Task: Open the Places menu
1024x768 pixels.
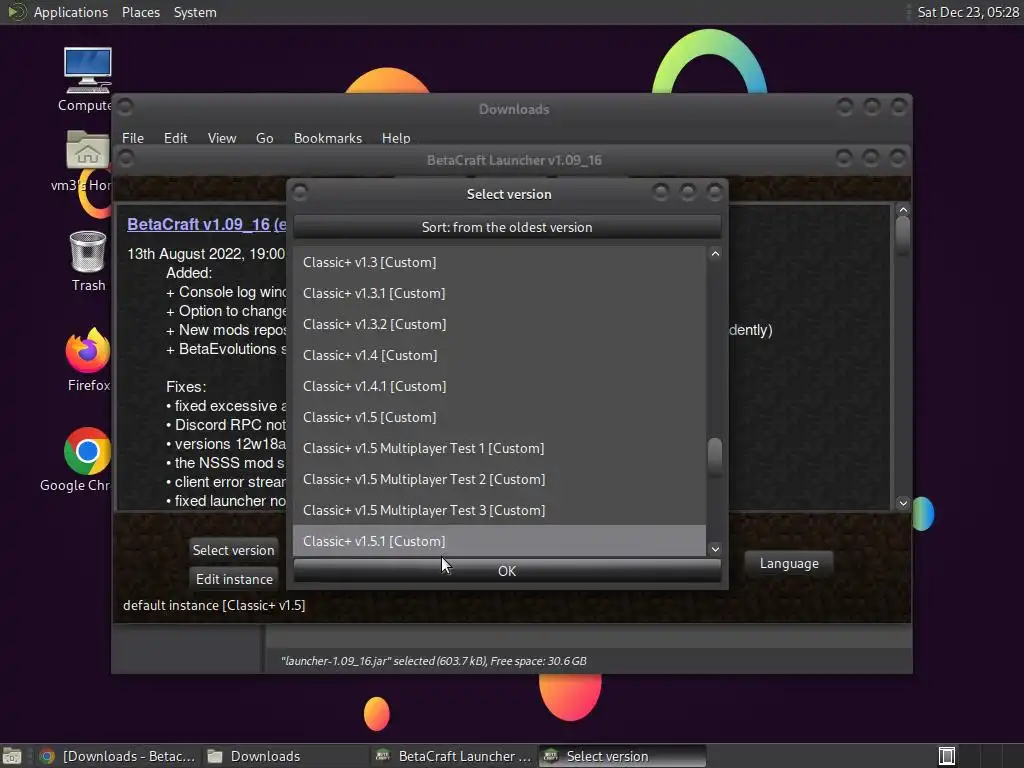Action: [x=140, y=12]
